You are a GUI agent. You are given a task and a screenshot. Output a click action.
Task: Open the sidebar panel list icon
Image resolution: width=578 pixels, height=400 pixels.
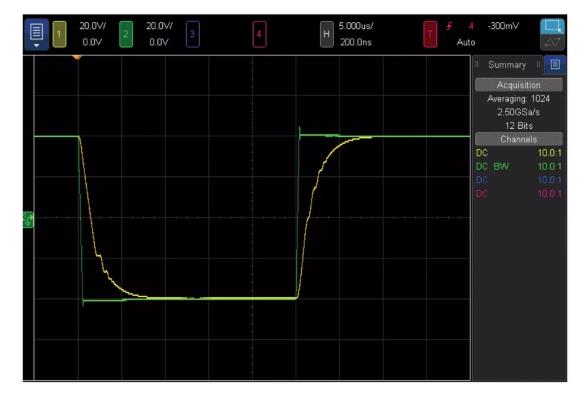pyautogui.click(x=555, y=65)
